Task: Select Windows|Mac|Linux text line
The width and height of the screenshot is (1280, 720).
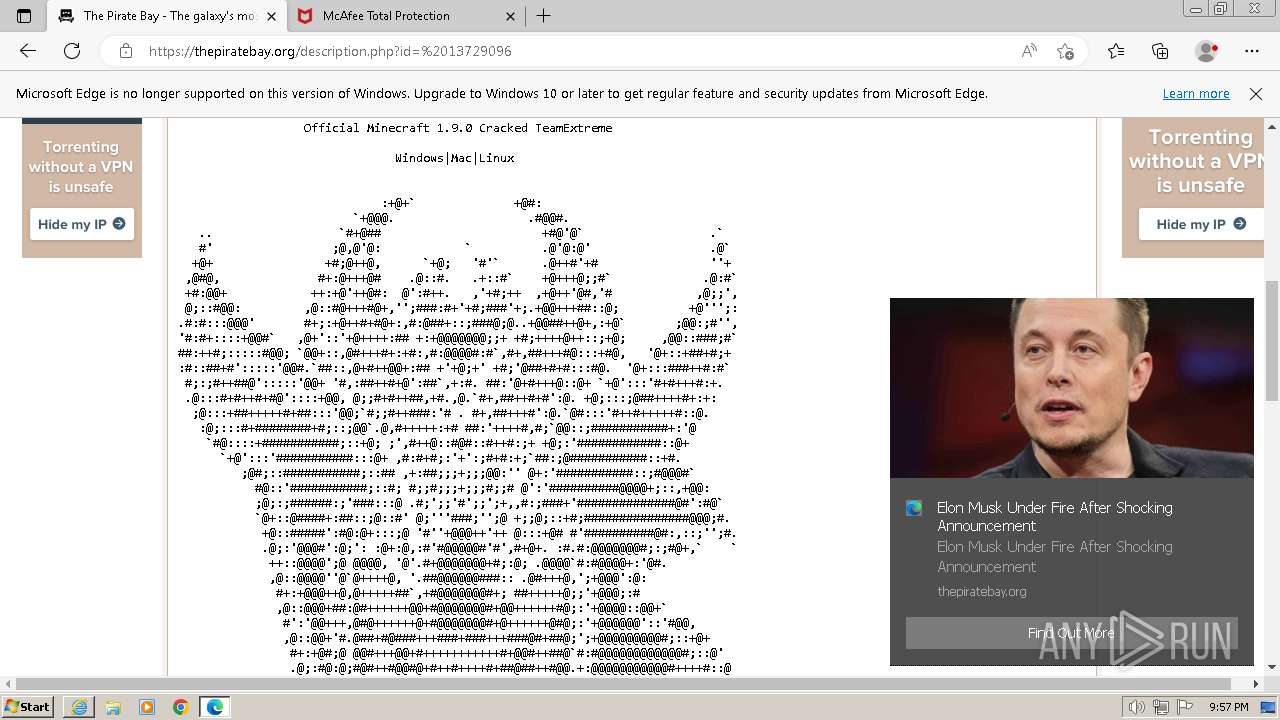Action: pyautogui.click(x=455, y=158)
